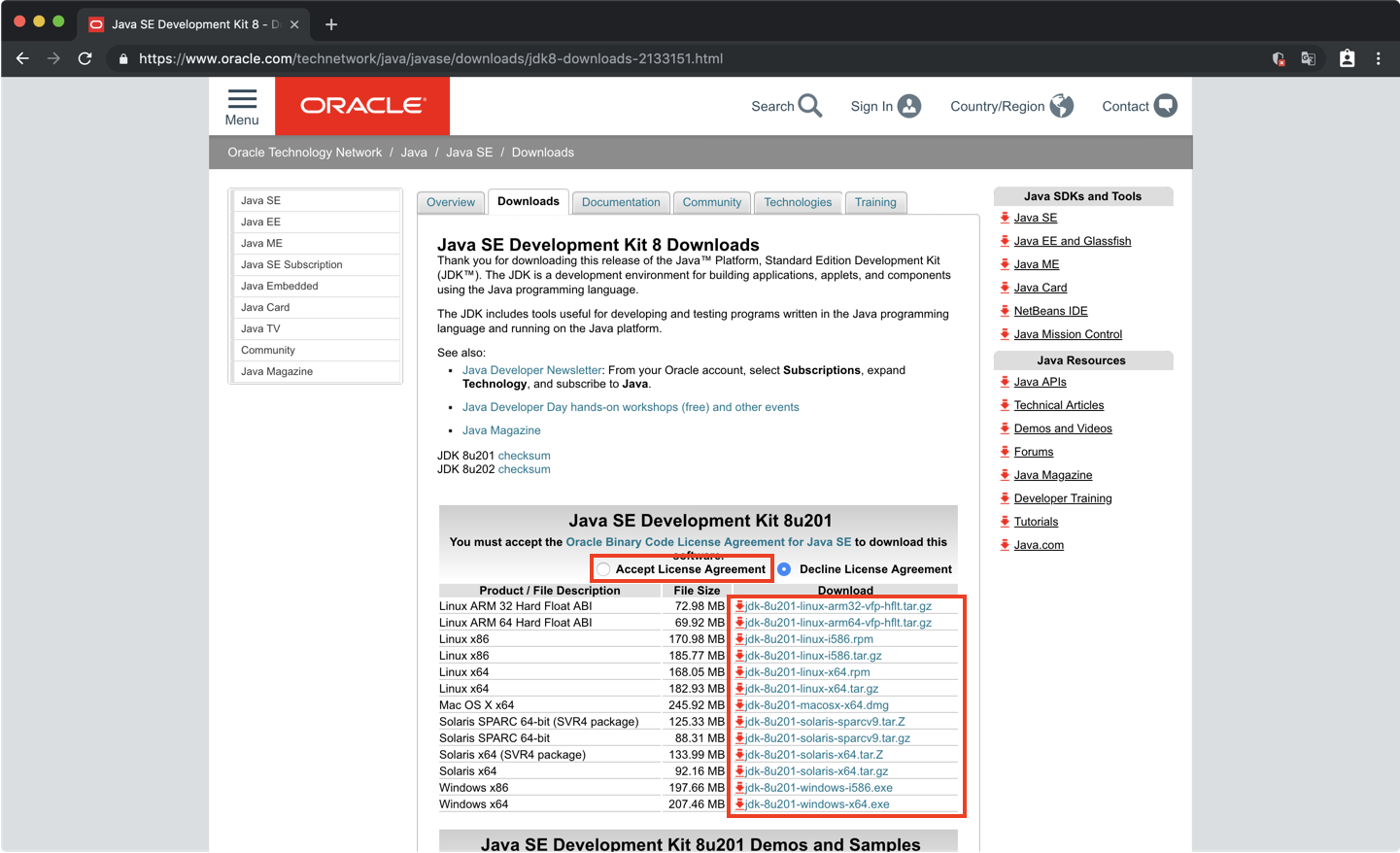Click the Java SE breadcrumb link
1400x853 pixels.
(469, 153)
